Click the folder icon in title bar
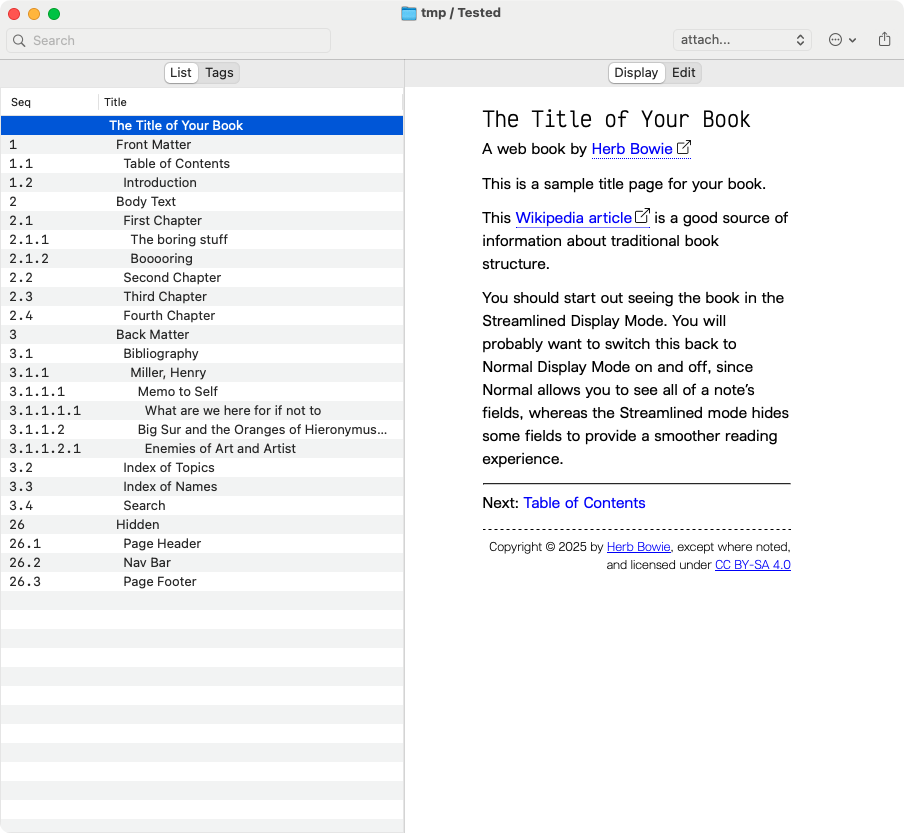Viewport: 904px width, 833px height. (408, 13)
